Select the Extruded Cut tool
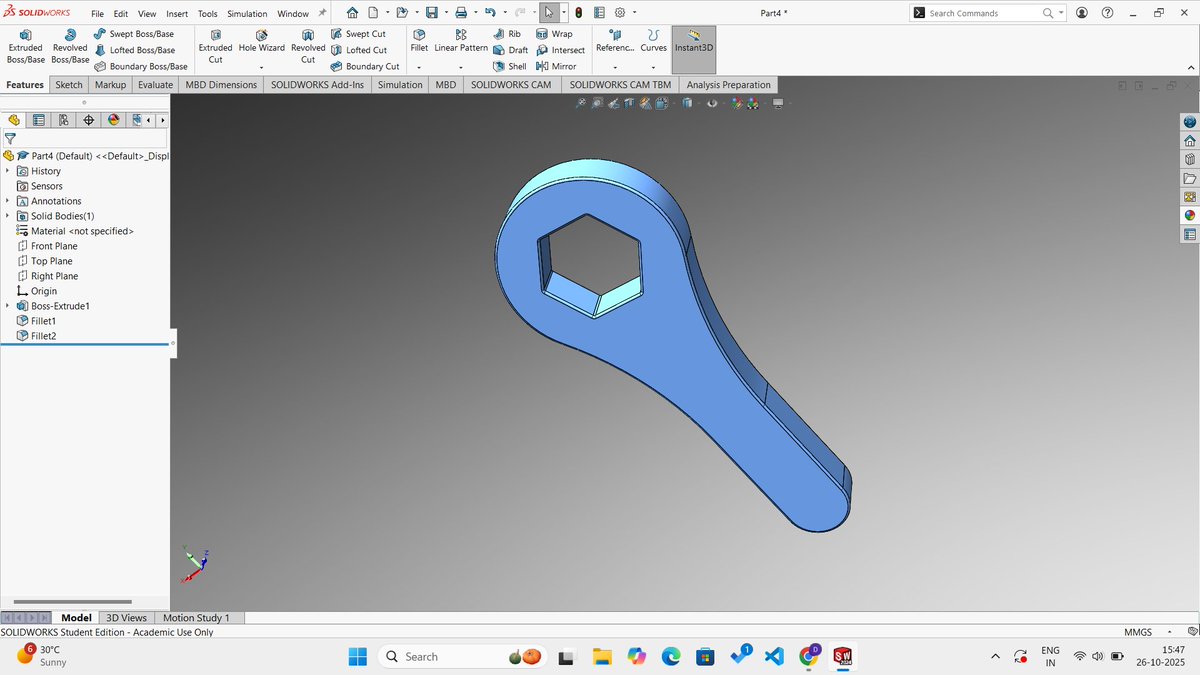Image resolution: width=1200 pixels, height=675 pixels. (215, 46)
